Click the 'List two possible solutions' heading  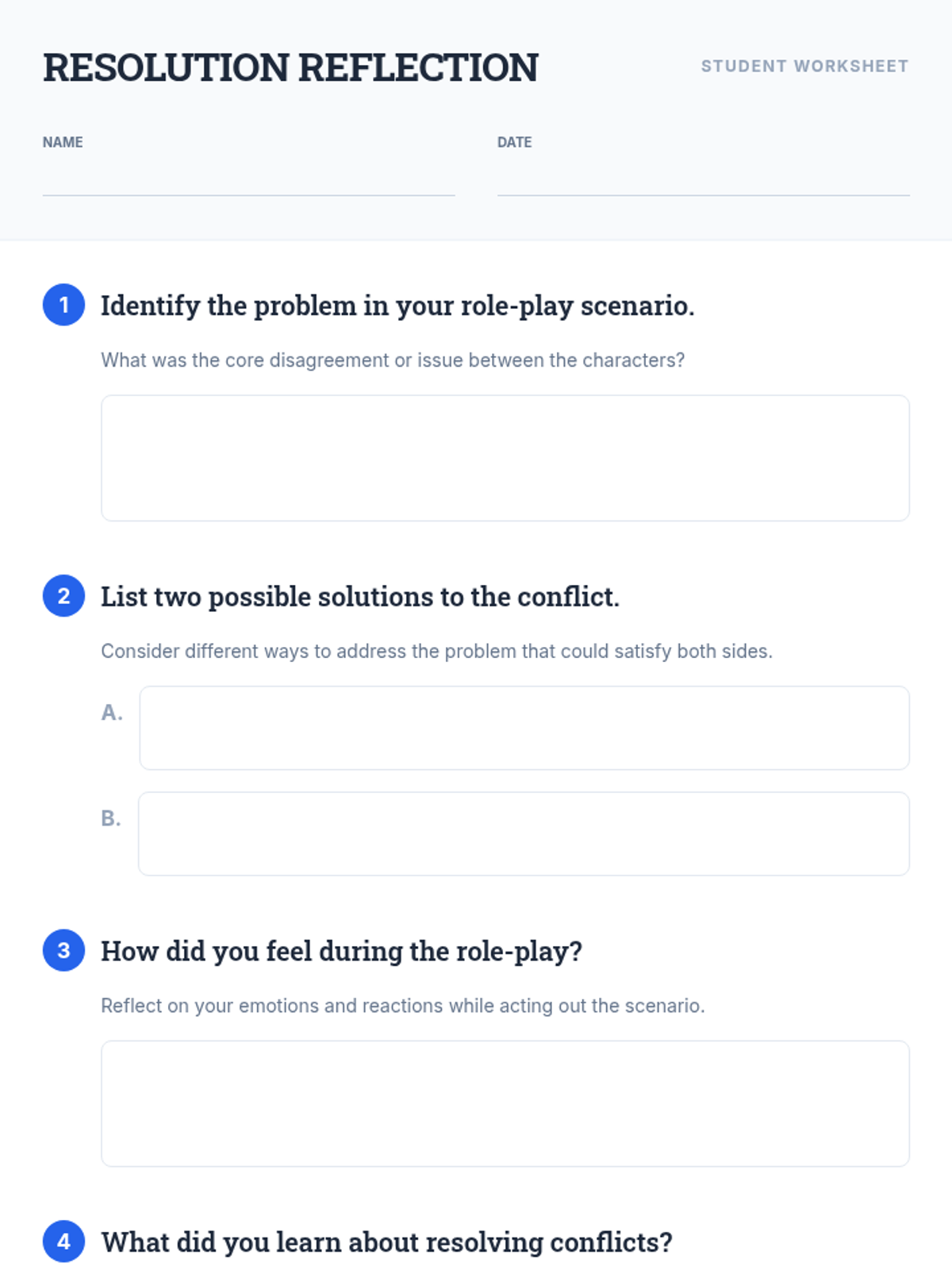point(359,597)
